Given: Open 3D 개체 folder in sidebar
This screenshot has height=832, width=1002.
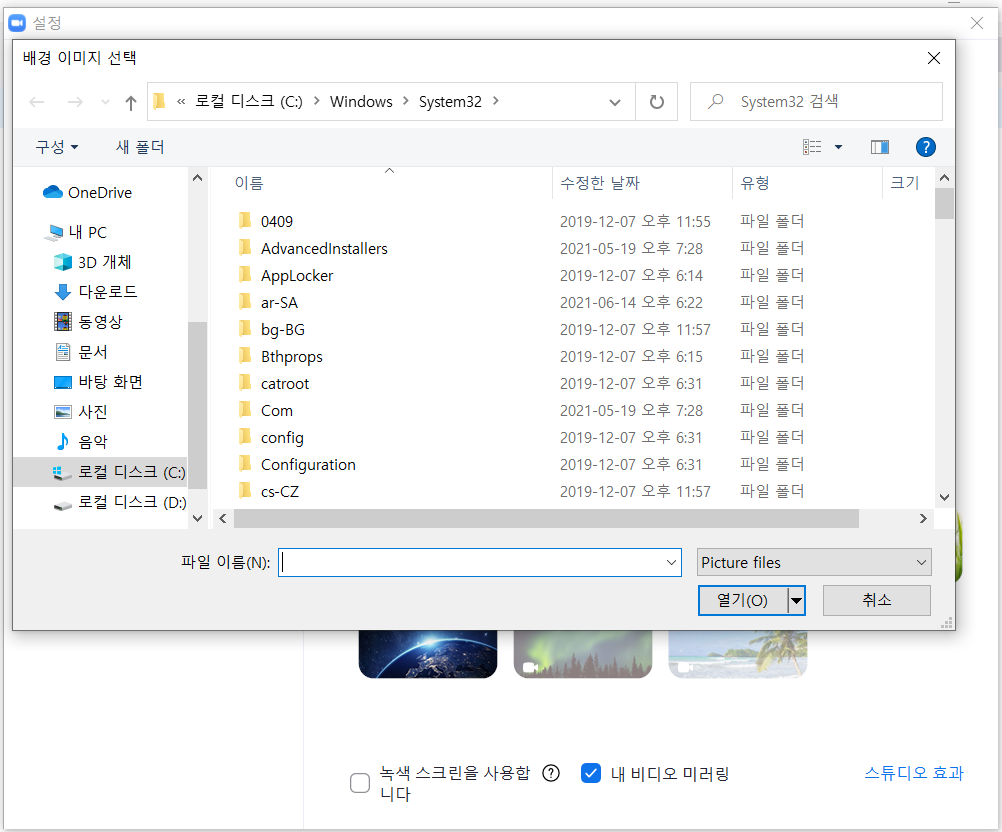Looking at the screenshot, I should click(93, 262).
